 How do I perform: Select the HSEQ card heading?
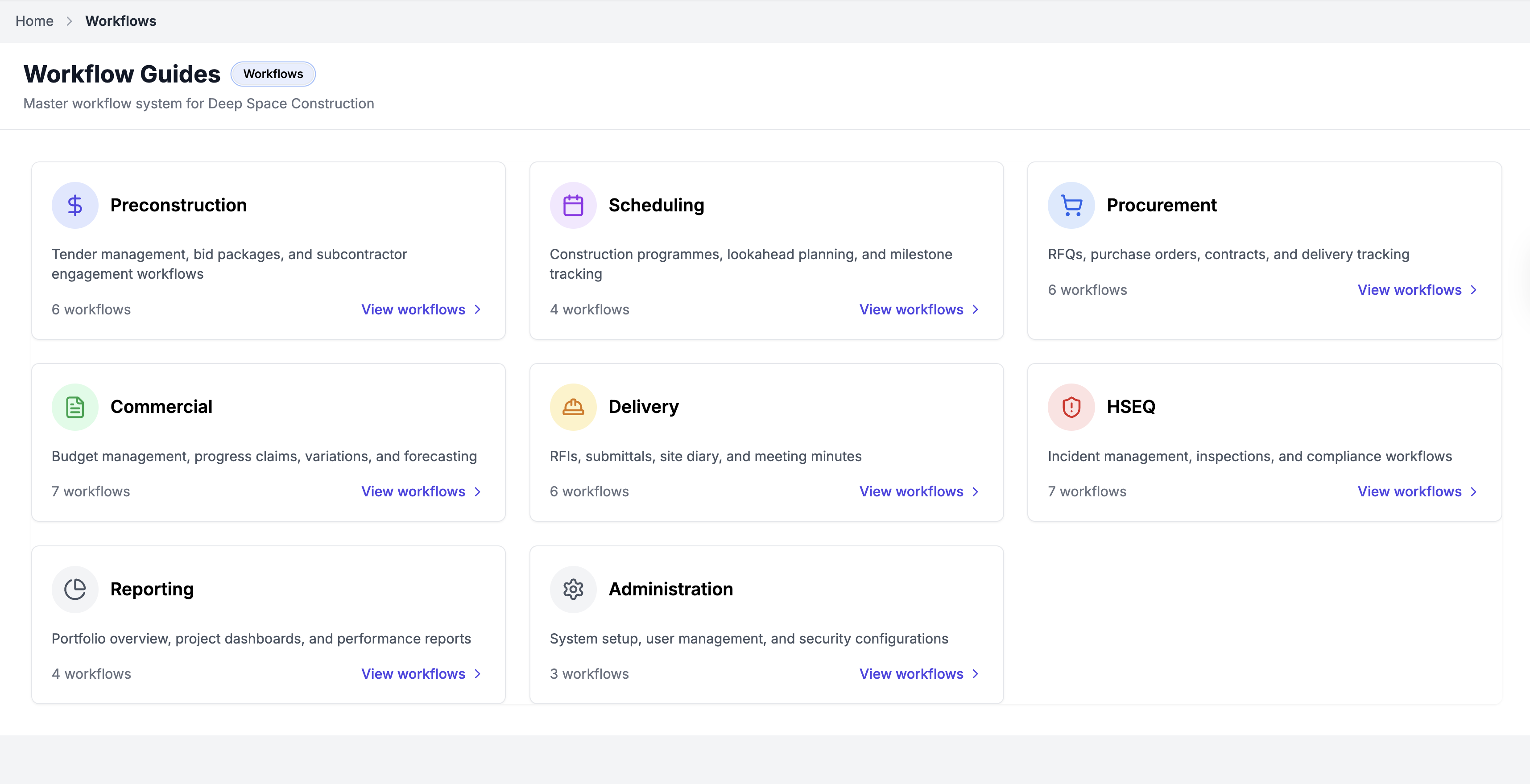[1131, 407]
